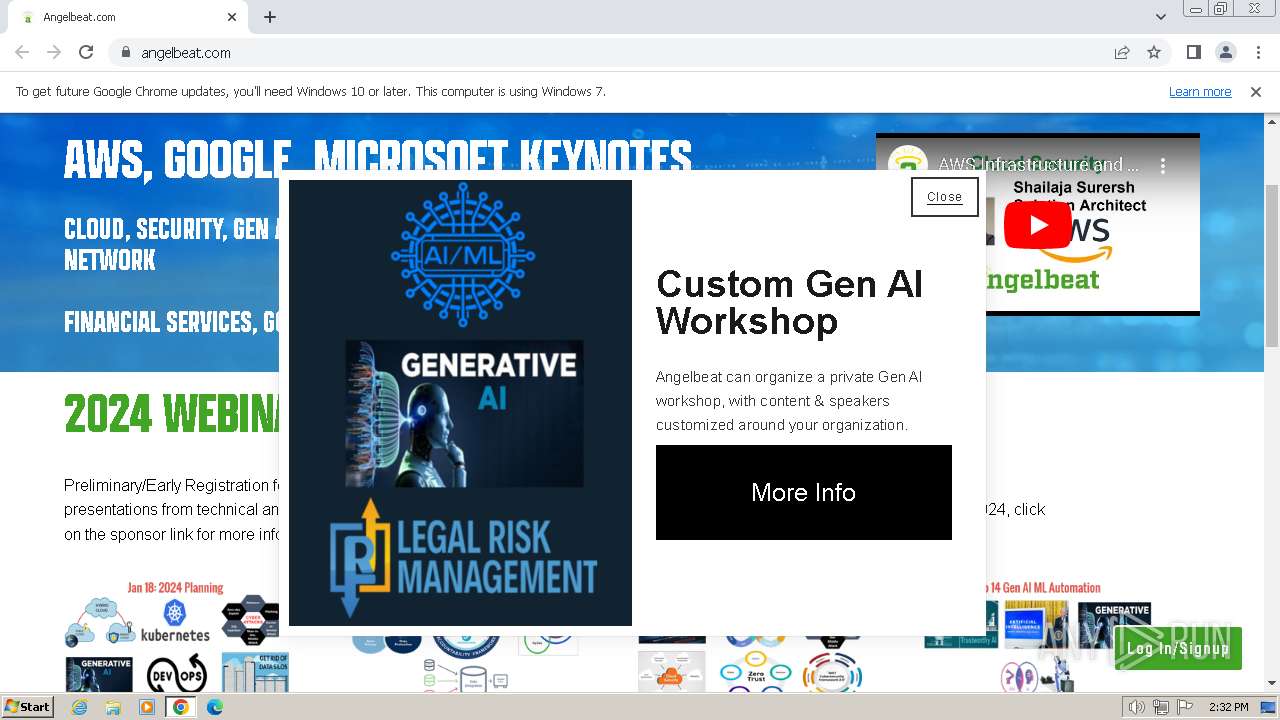
Task: Click the AI/ML circuit graphic
Action: click(462, 255)
